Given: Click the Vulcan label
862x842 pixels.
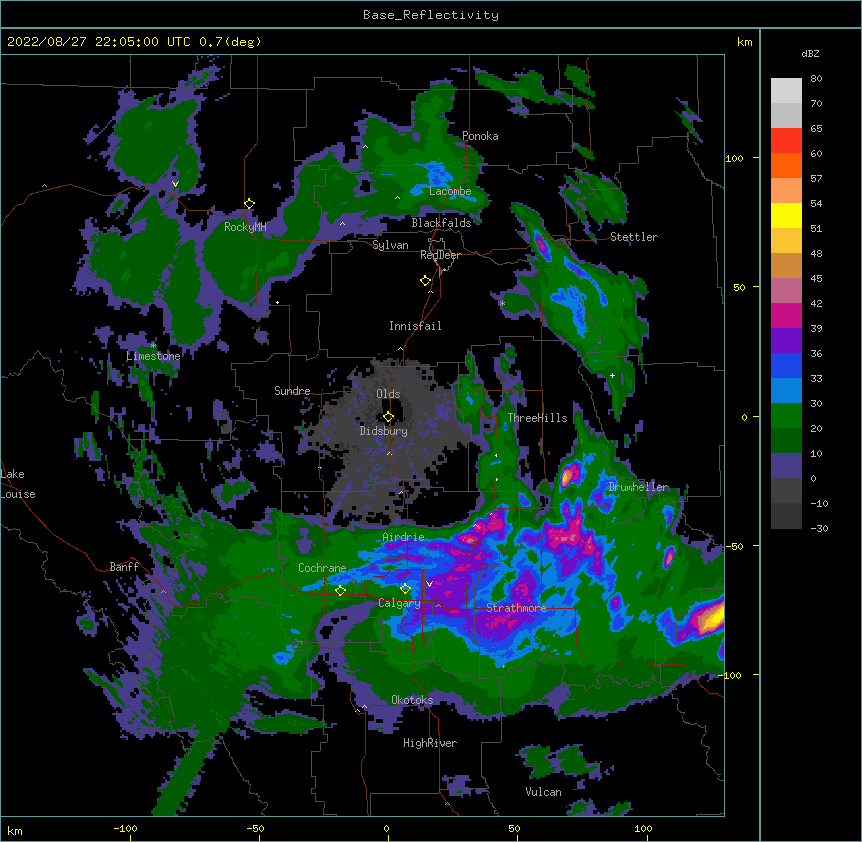Looking at the screenshot, I should (x=543, y=792).
